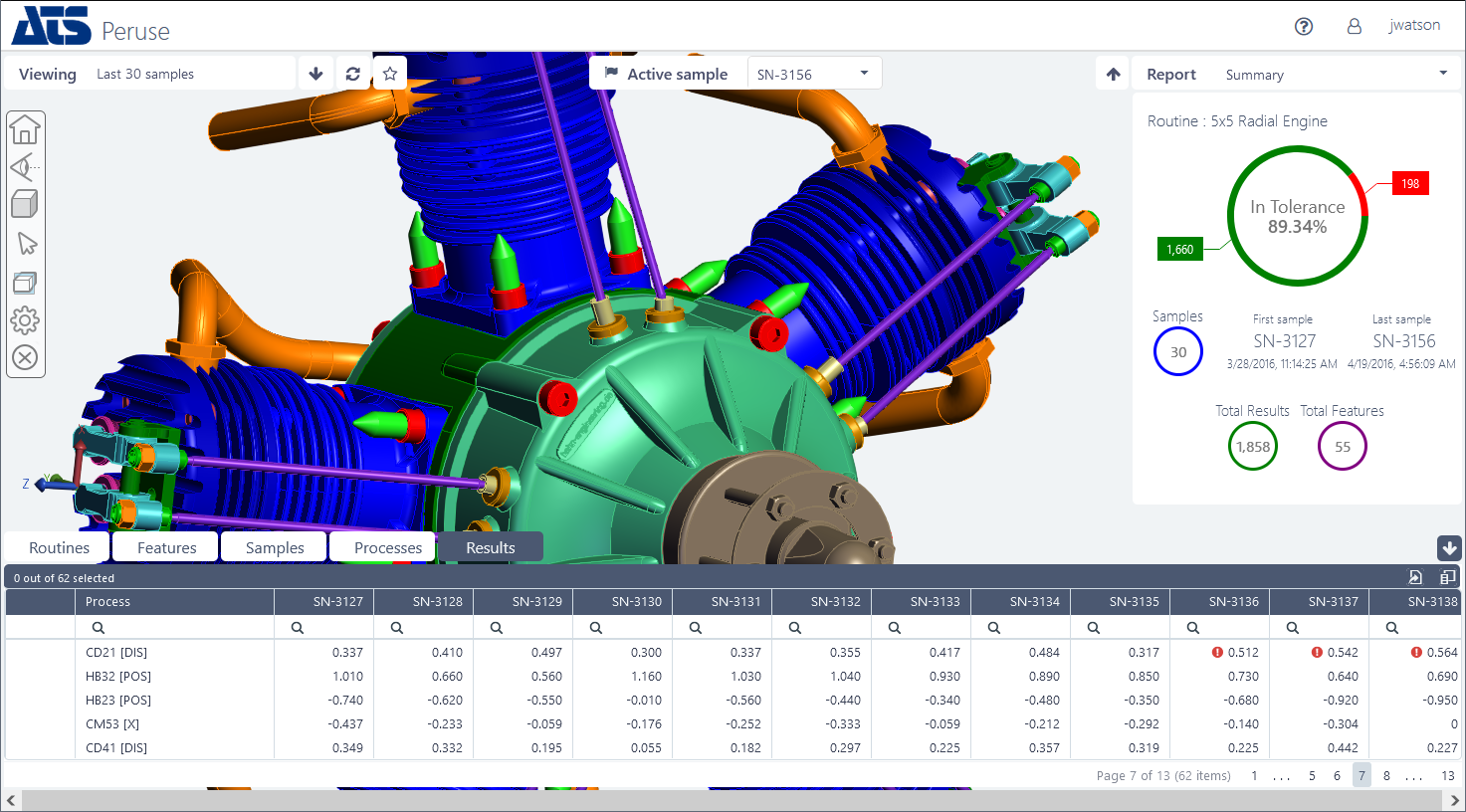Click red error icon on 0.512 value
This screenshot has width=1466, height=812.
1217,653
